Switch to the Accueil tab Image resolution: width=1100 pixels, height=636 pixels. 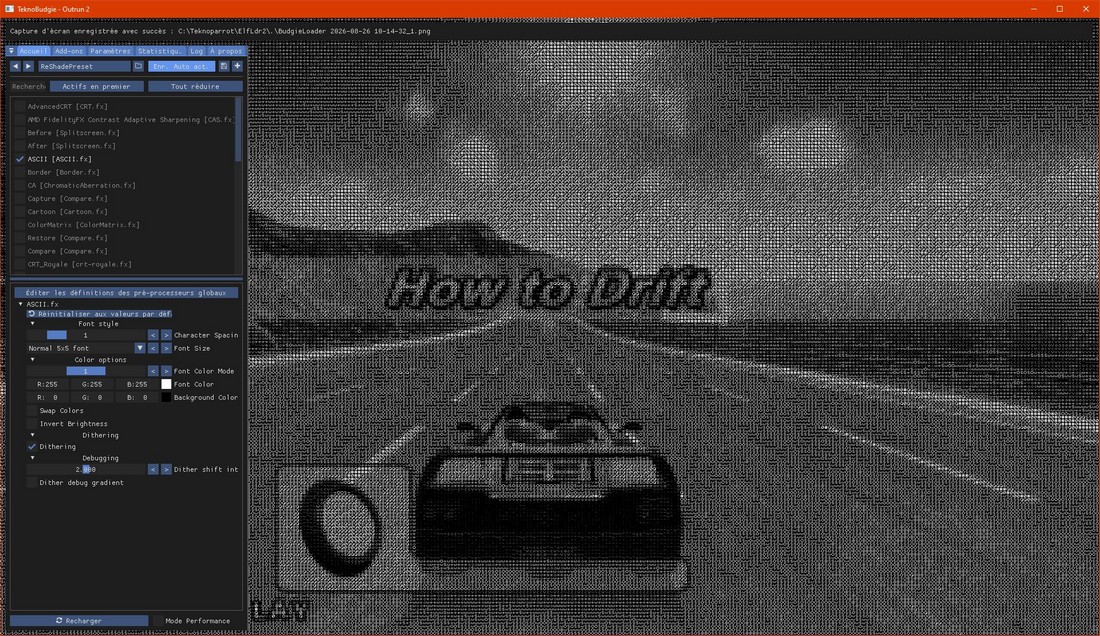click(x=33, y=51)
